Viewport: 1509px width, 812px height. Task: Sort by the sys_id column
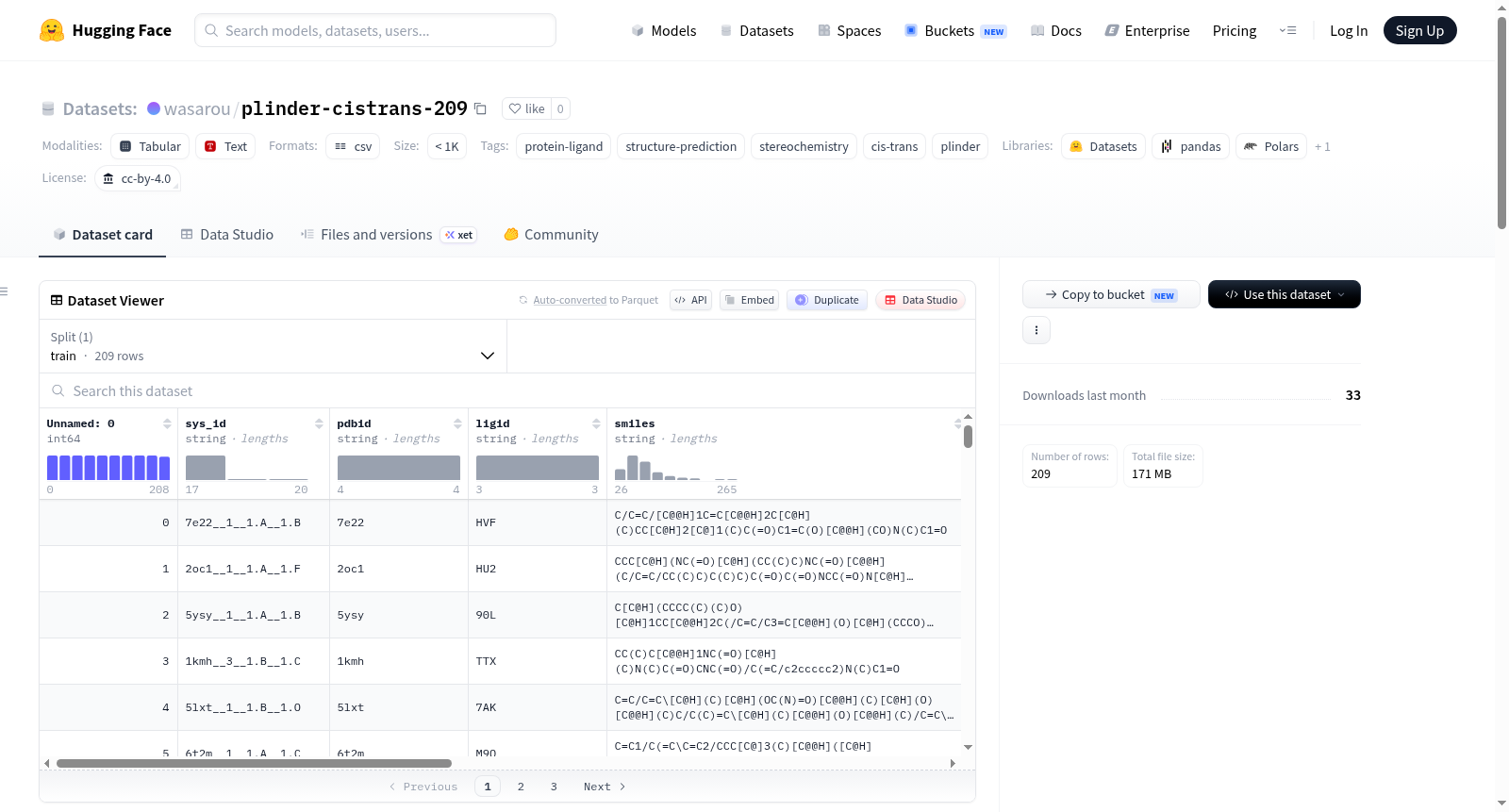[x=319, y=423]
